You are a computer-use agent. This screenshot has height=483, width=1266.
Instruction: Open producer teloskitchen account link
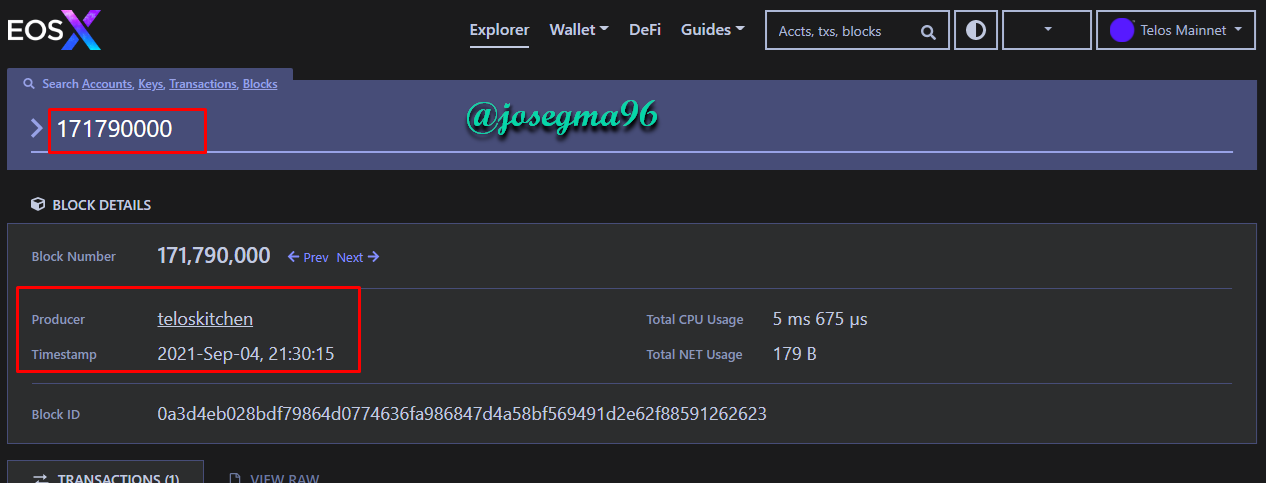point(205,319)
